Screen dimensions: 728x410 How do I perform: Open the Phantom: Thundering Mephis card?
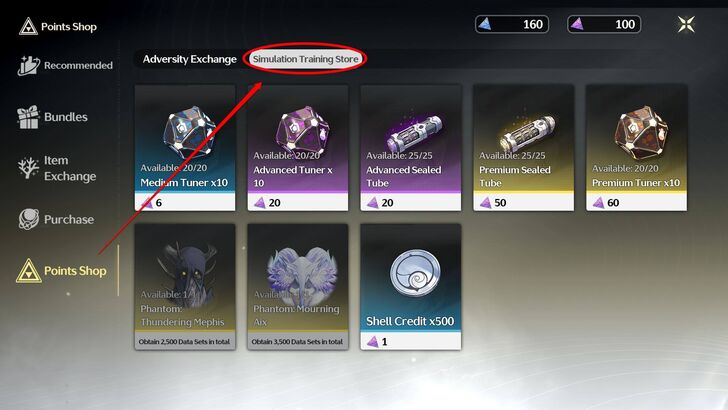[185, 287]
